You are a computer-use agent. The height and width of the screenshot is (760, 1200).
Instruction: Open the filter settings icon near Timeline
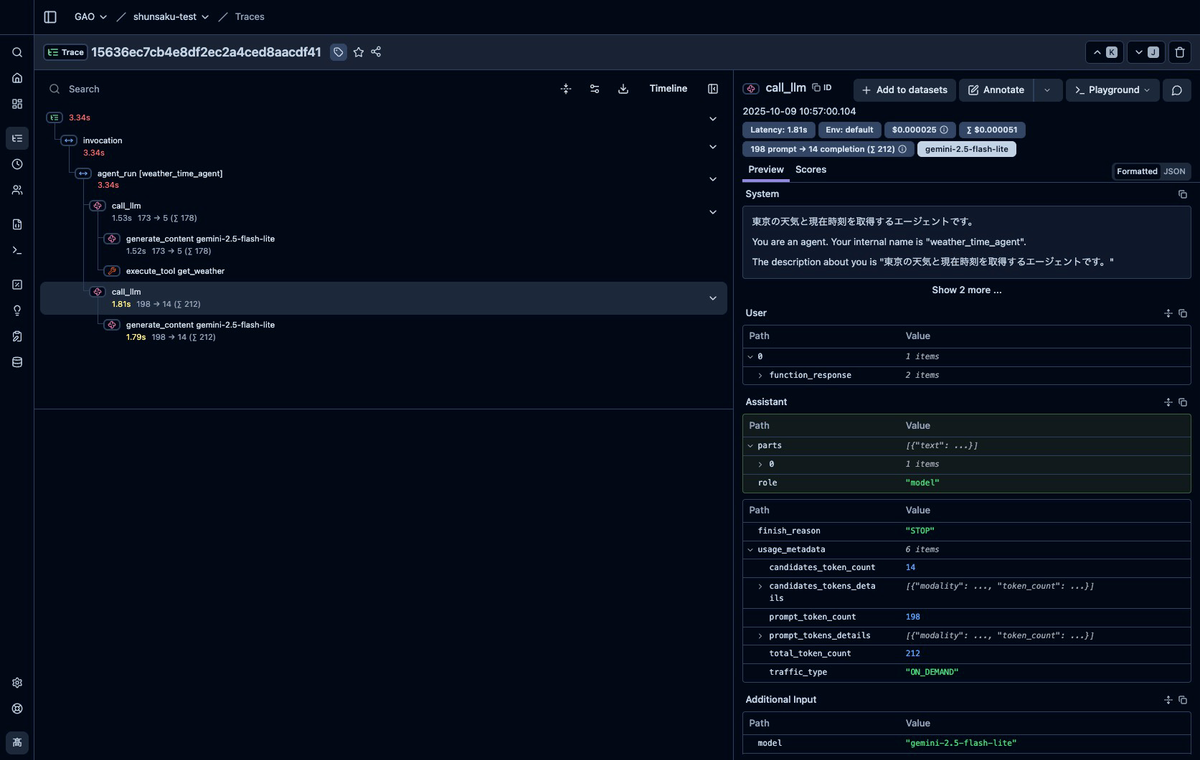(x=594, y=89)
